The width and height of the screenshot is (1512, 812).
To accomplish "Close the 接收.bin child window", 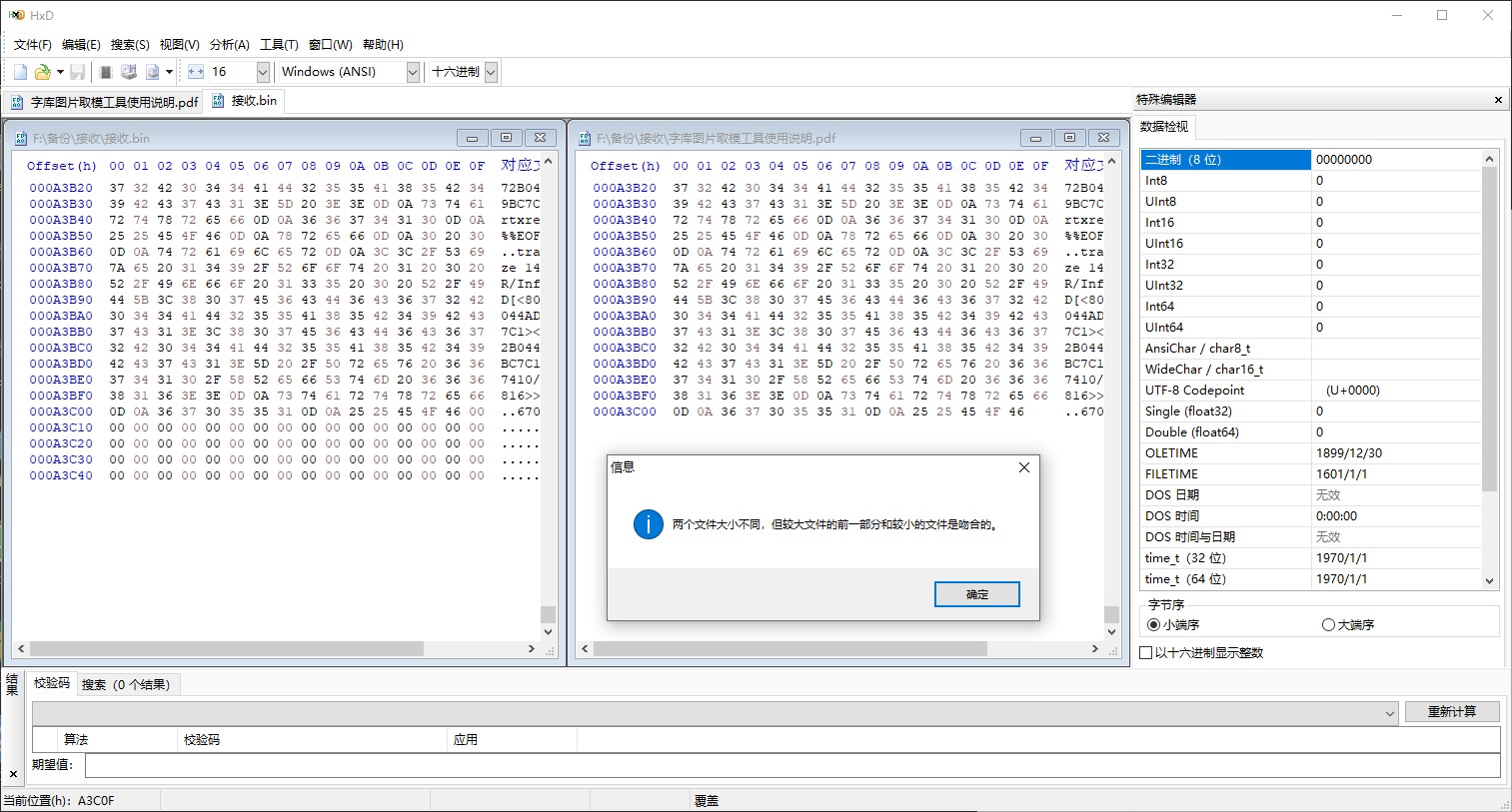I will (x=540, y=138).
